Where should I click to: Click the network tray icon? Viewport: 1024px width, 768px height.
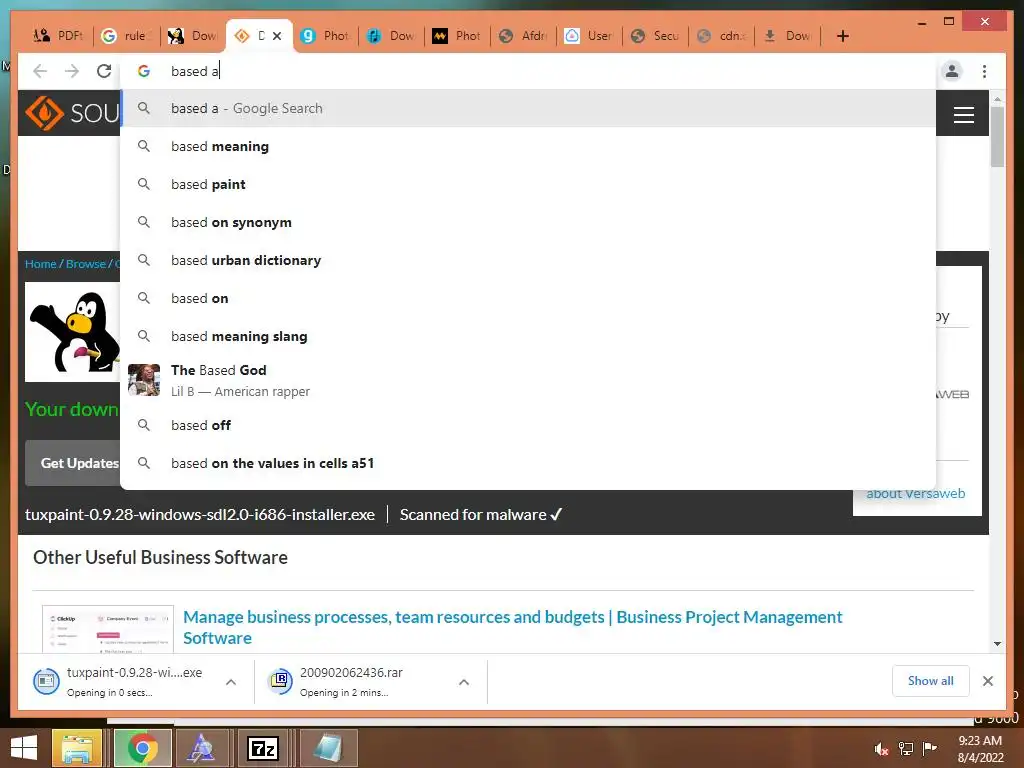pos(906,749)
